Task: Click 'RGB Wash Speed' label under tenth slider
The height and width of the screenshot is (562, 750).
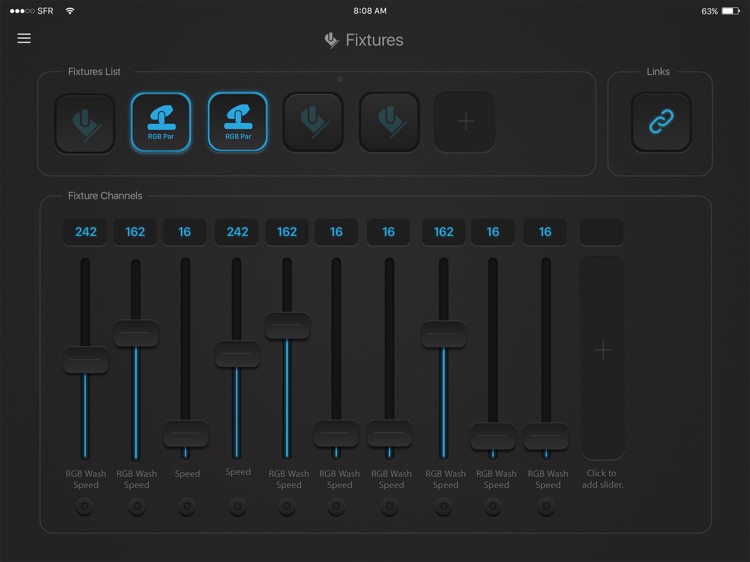Action: coord(548,479)
